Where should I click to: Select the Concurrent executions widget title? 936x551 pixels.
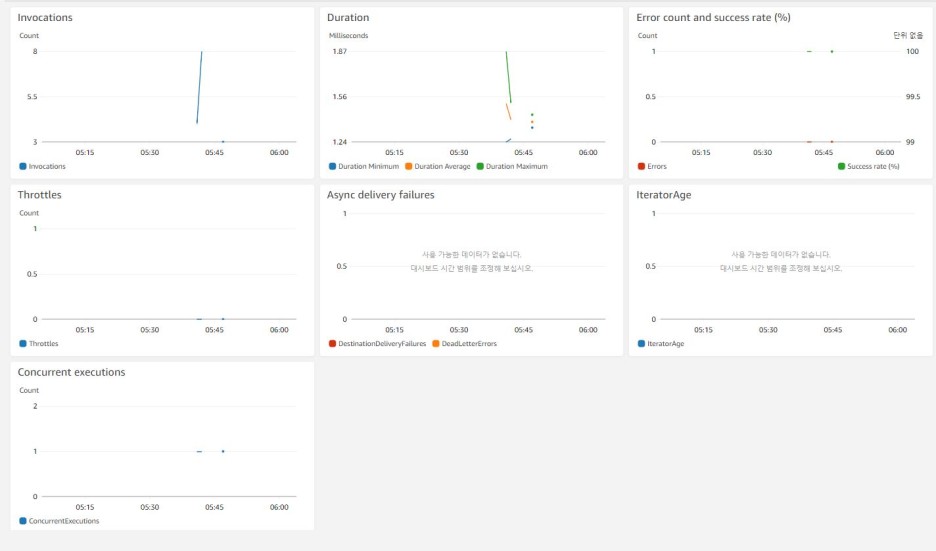(x=71, y=372)
